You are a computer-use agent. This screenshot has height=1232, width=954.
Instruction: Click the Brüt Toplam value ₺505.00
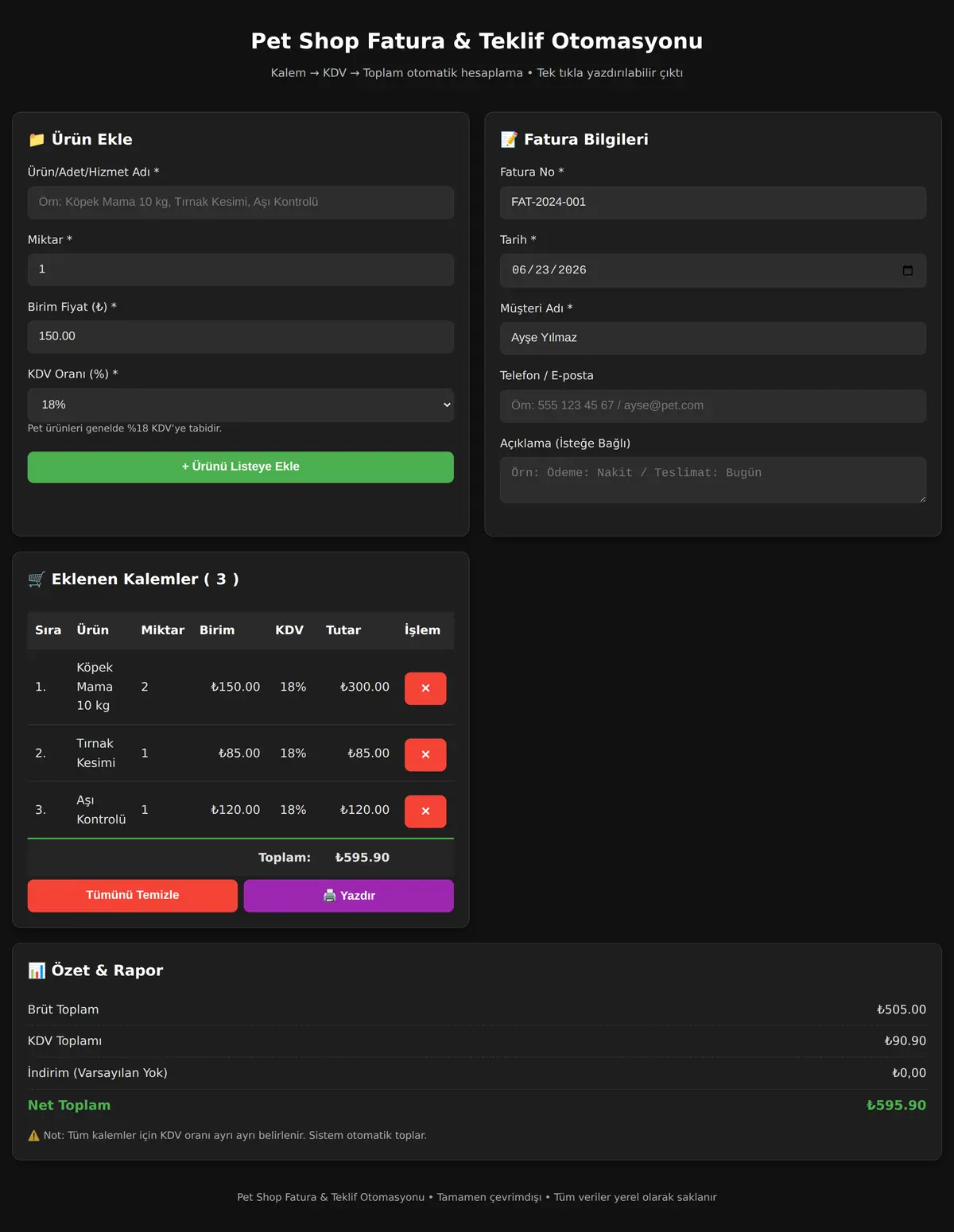pos(902,1009)
